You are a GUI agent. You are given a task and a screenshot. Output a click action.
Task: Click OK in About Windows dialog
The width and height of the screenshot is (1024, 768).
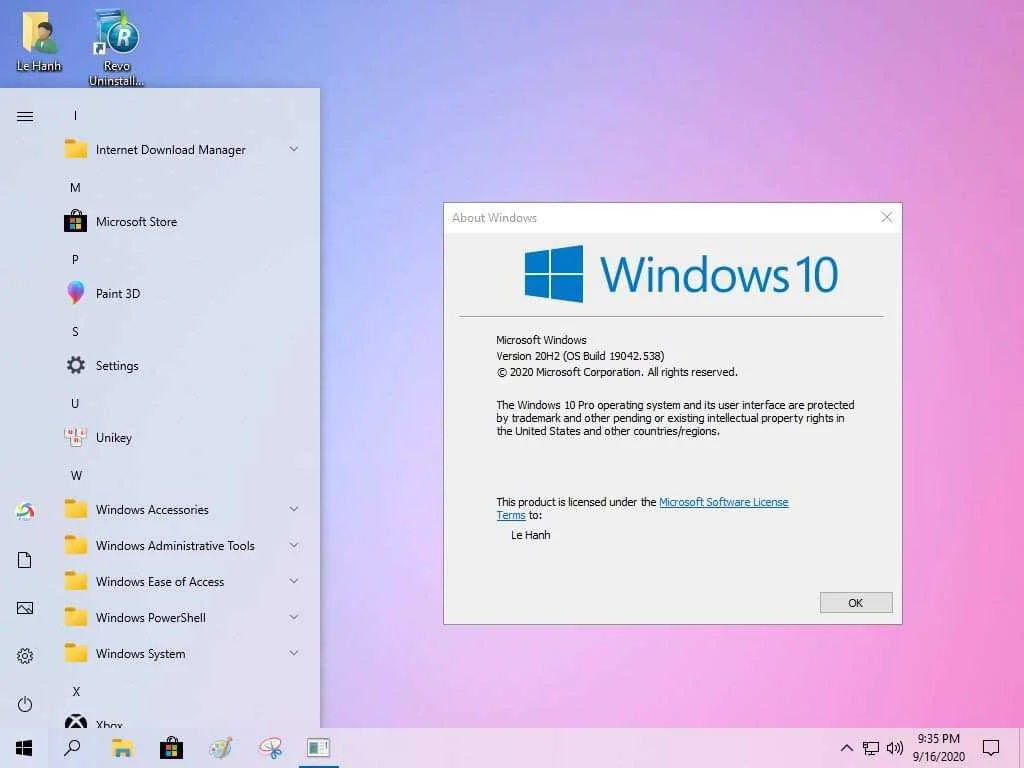click(856, 603)
